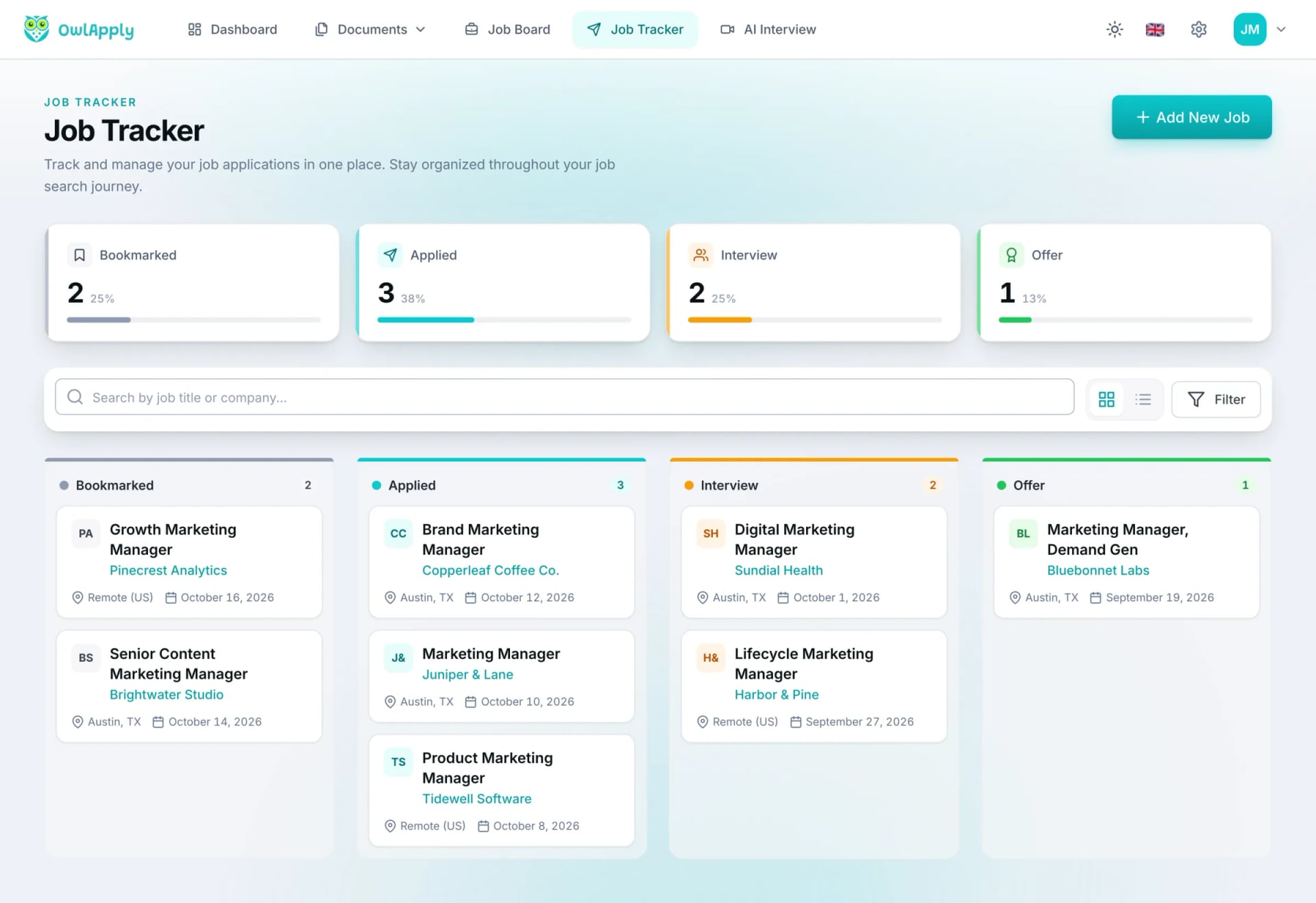The height and width of the screenshot is (903, 1316).
Task: Click the SH company badge
Action: click(711, 534)
